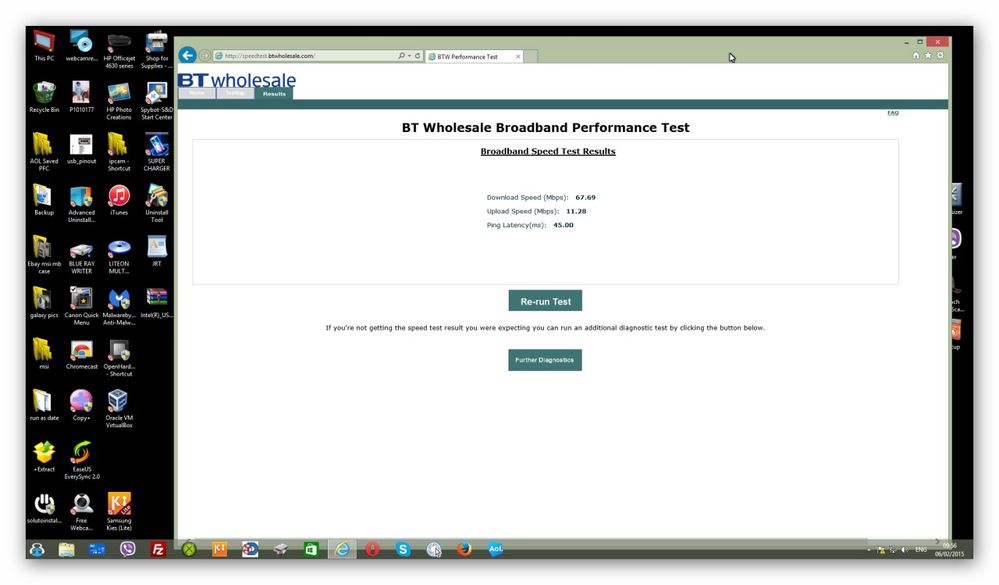Click download speed value 67.69
The height and width of the screenshot is (585, 999).
coord(586,198)
